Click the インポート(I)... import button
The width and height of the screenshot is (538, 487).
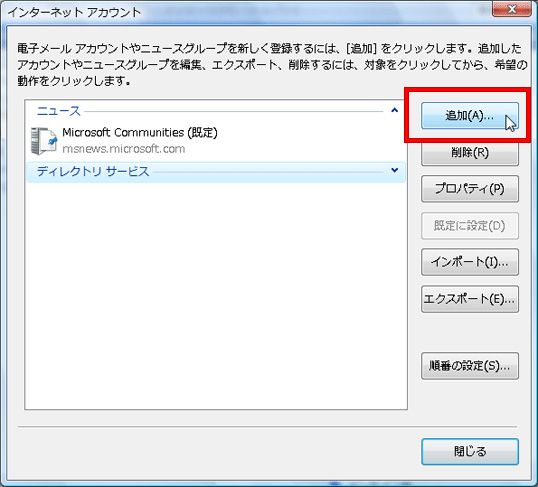[469, 262]
